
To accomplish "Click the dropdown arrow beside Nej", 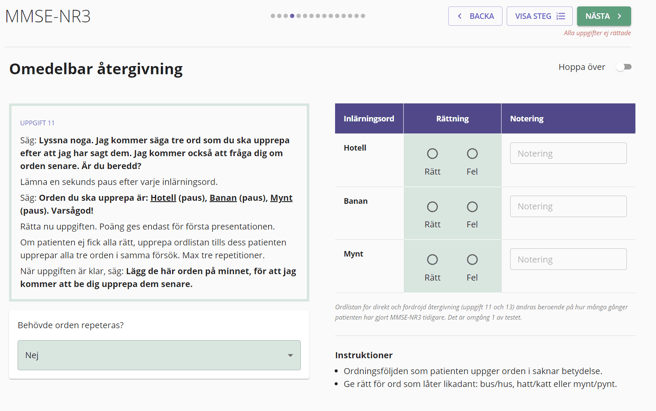I will tap(290, 355).
